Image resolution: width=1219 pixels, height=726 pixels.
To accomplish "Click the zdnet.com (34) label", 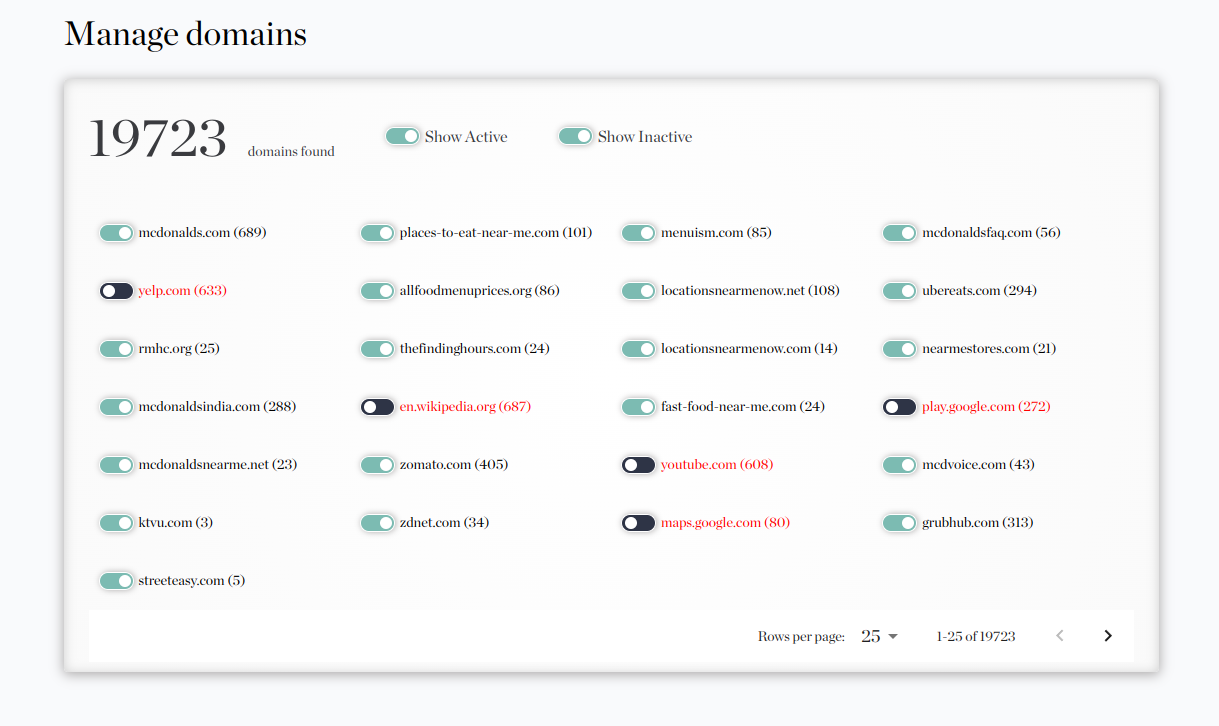I will coord(444,523).
